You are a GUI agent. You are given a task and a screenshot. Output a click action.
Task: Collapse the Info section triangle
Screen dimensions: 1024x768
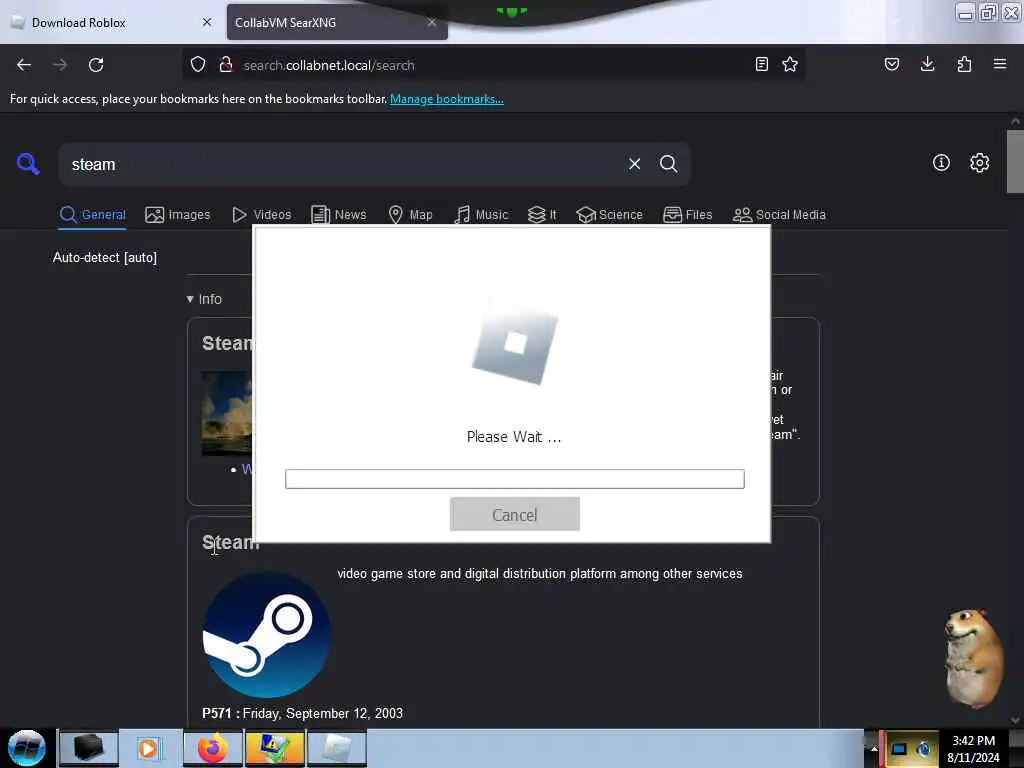tap(190, 299)
